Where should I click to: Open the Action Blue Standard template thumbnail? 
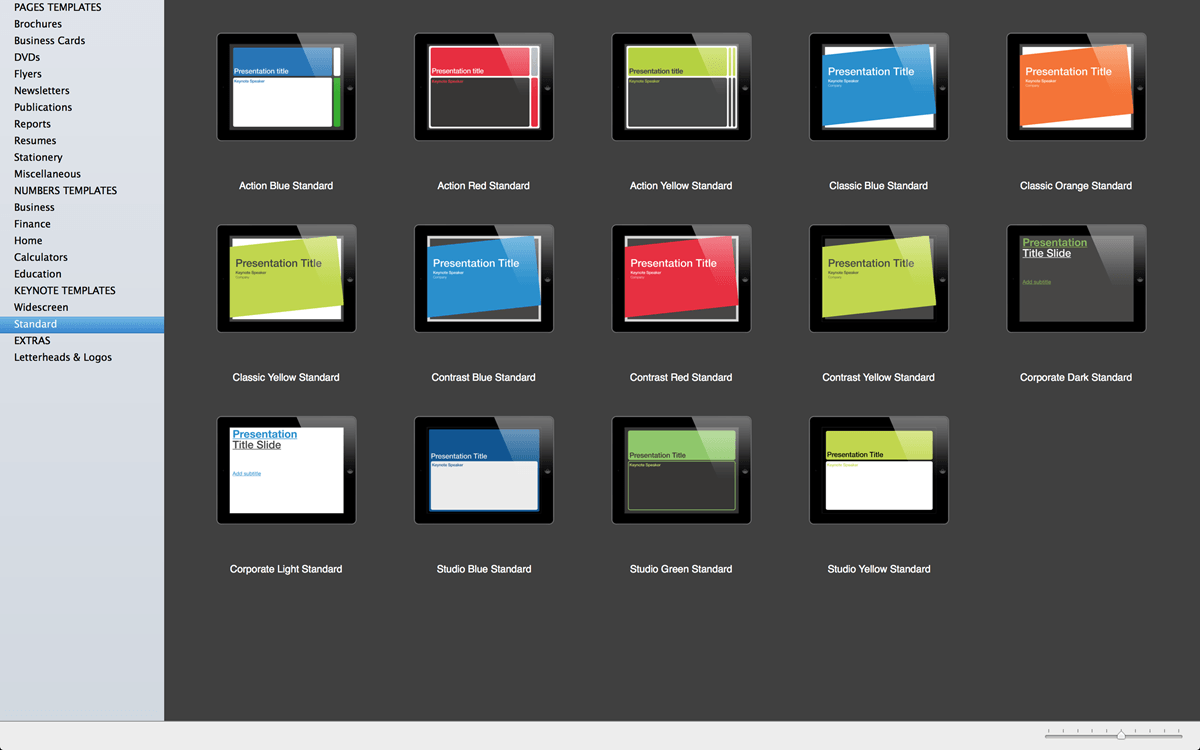pos(286,87)
